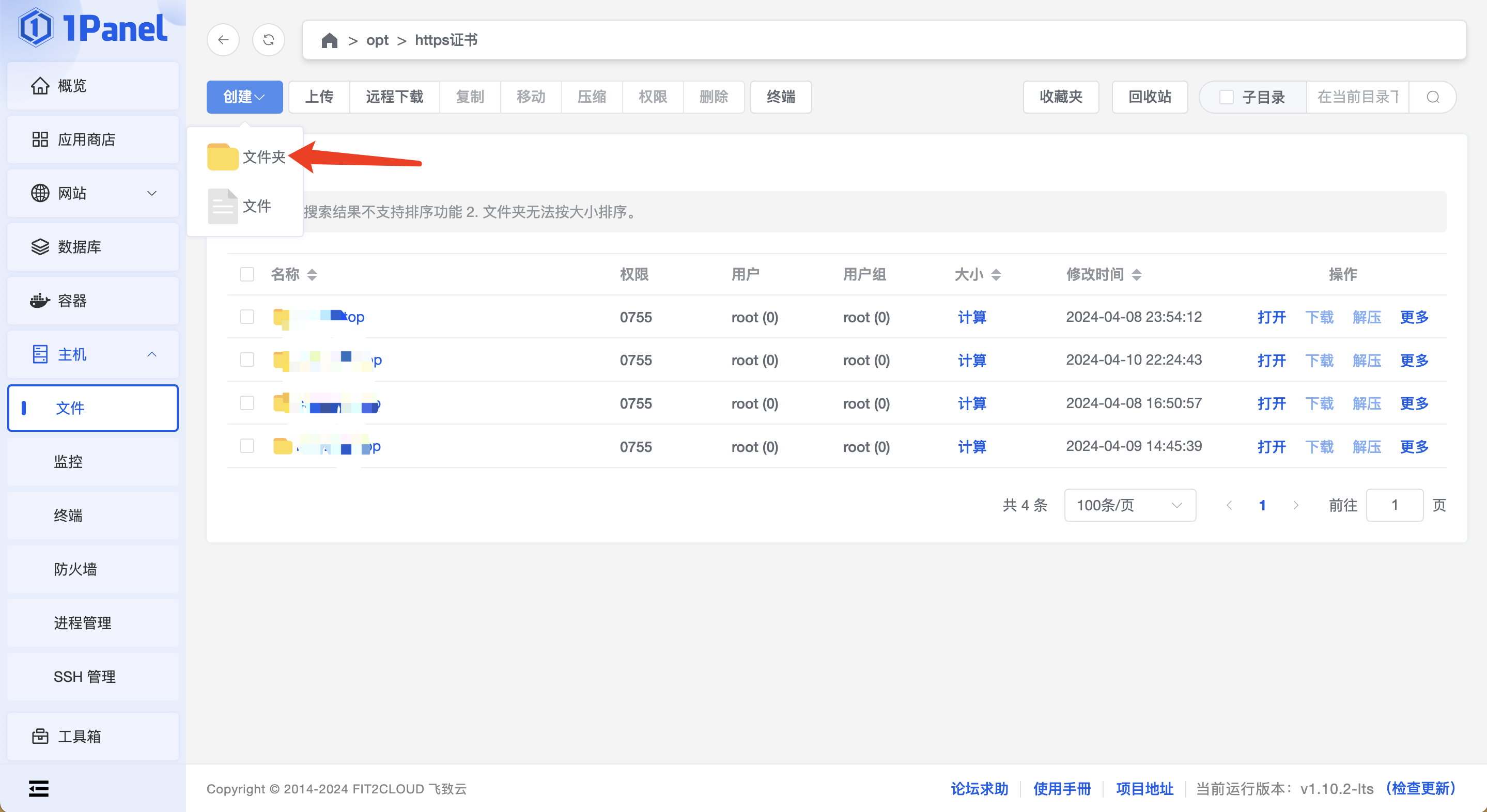The image size is (1487, 812).
Task: Click the 远程下载 remote download button
Action: pyautogui.click(x=395, y=97)
